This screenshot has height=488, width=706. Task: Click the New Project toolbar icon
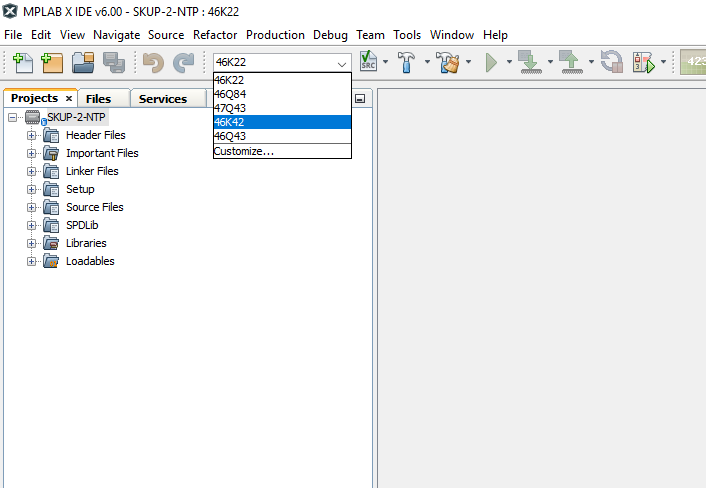click(x=52, y=63)
